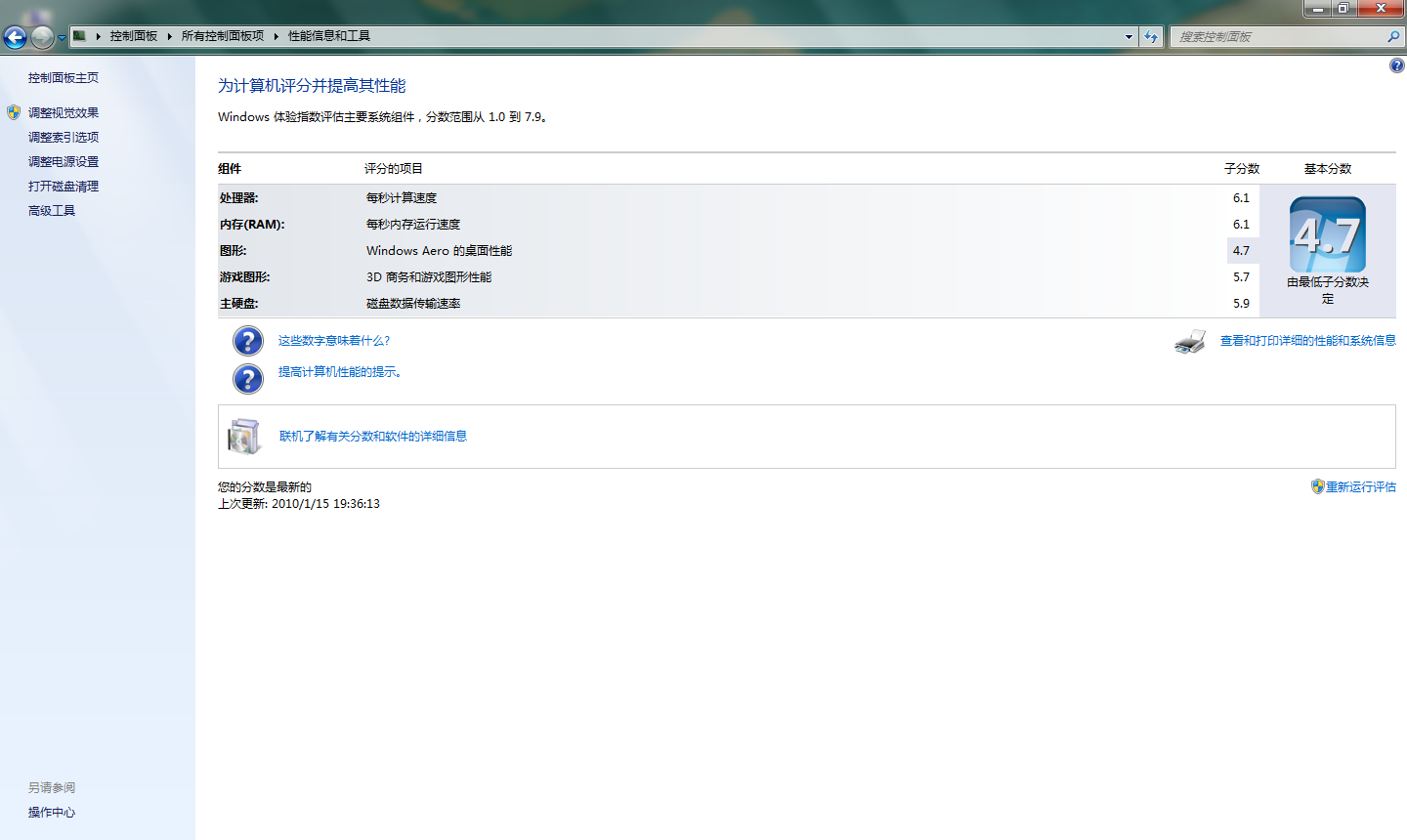Click 重新运行评估 link
Image resolution: width=1407 pixels, height=840 pixels.
pos(1361,487)
